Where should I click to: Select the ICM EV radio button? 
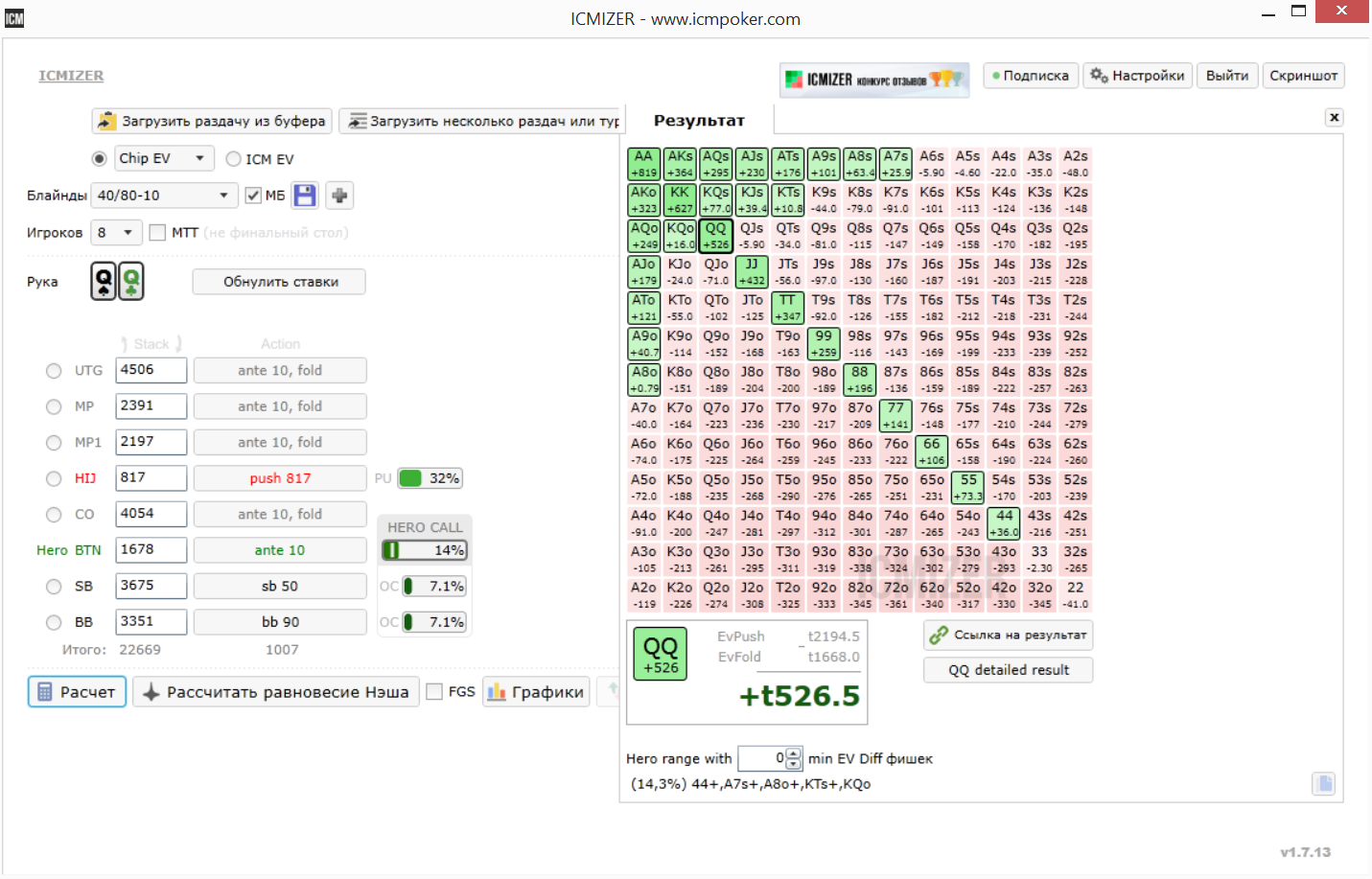point(233,159)
